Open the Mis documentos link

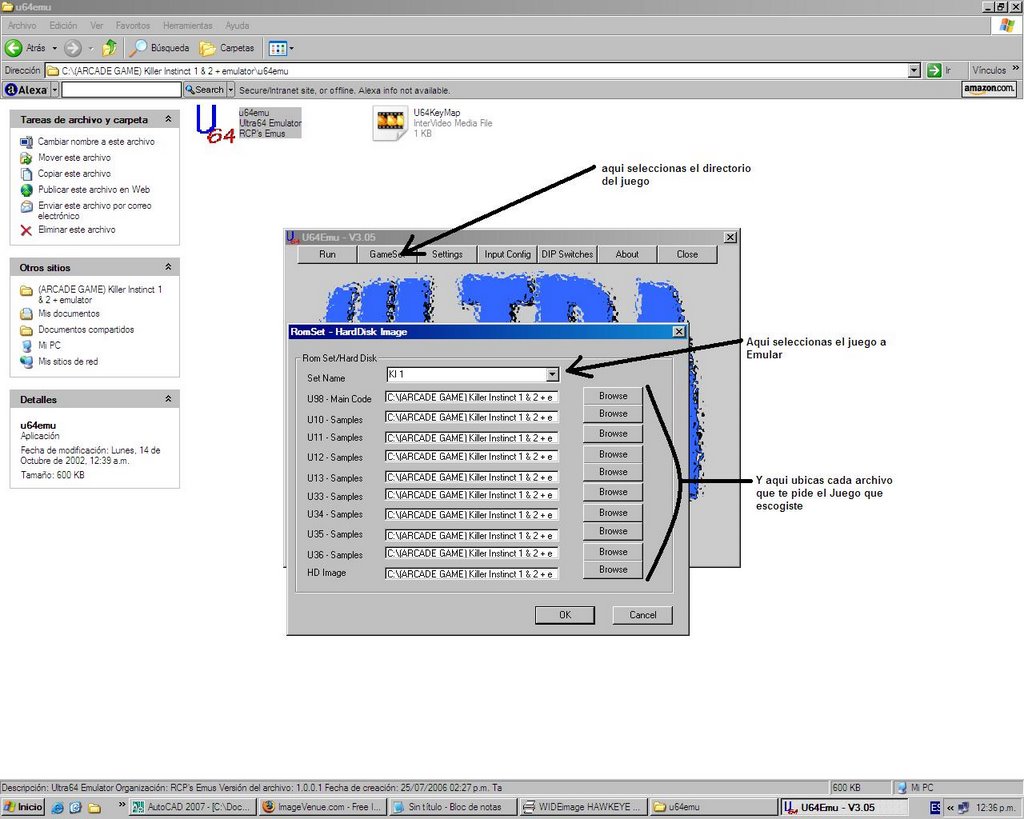69,313
